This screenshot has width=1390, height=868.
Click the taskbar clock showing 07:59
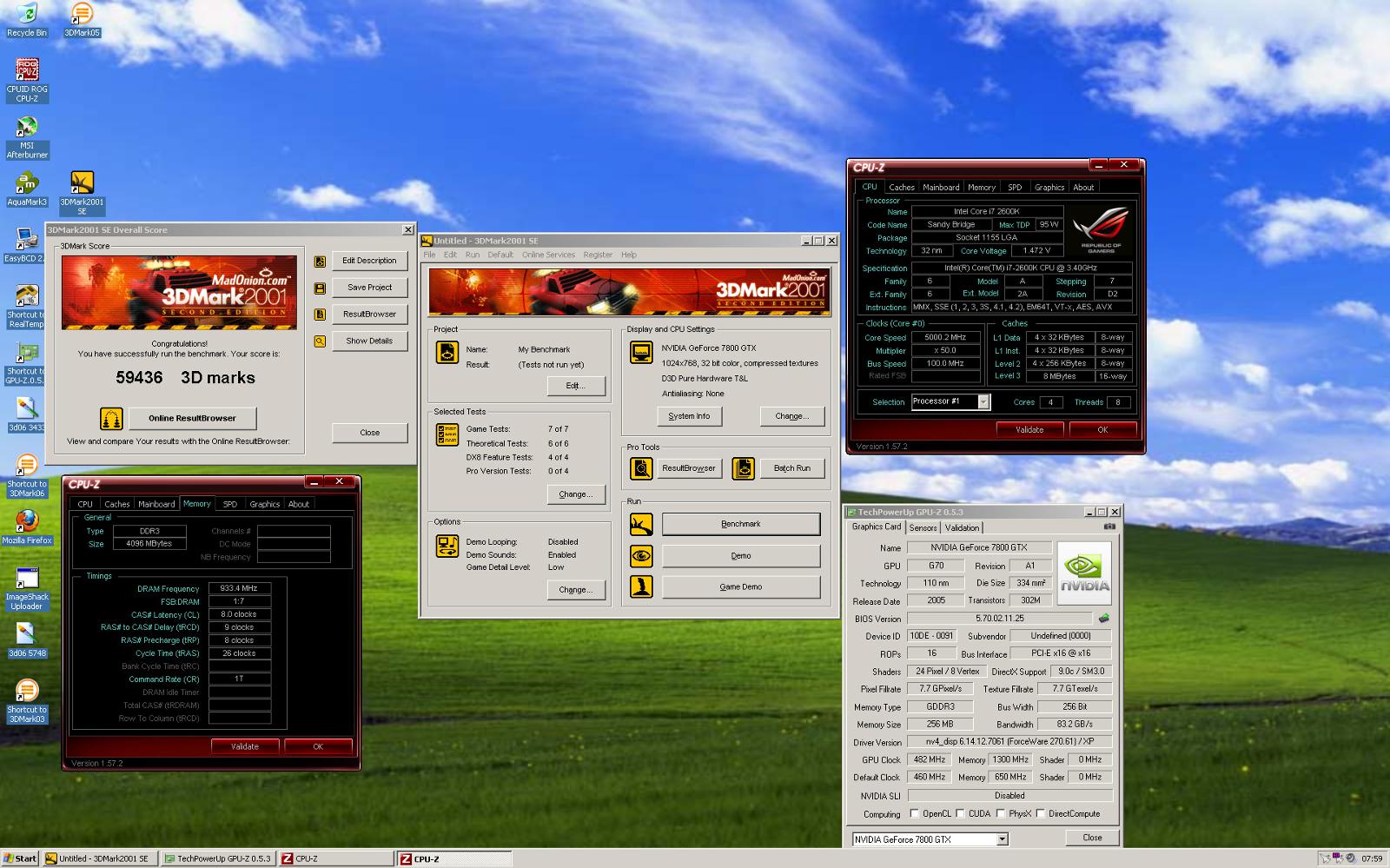1372,859
